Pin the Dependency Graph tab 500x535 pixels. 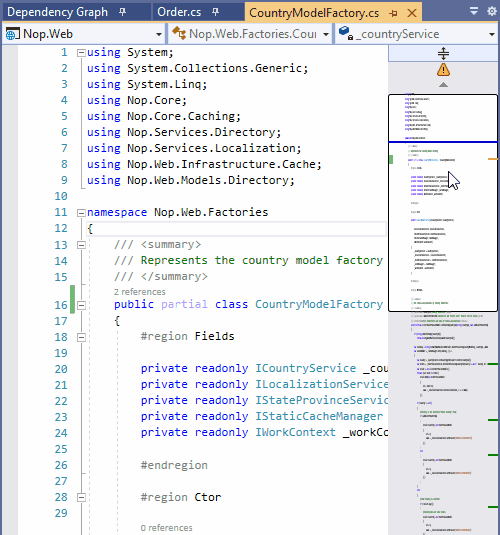click(123, 12)
